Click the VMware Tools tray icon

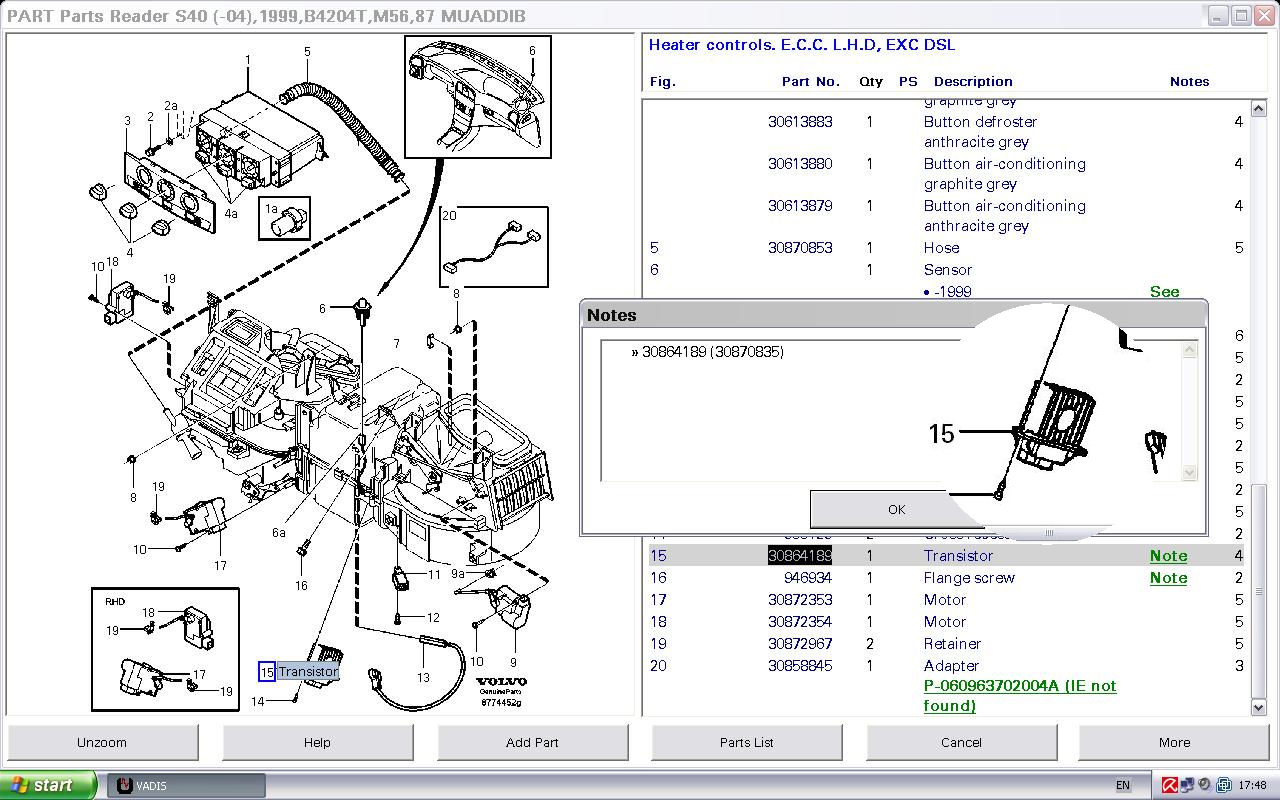tap(1223, 785)
